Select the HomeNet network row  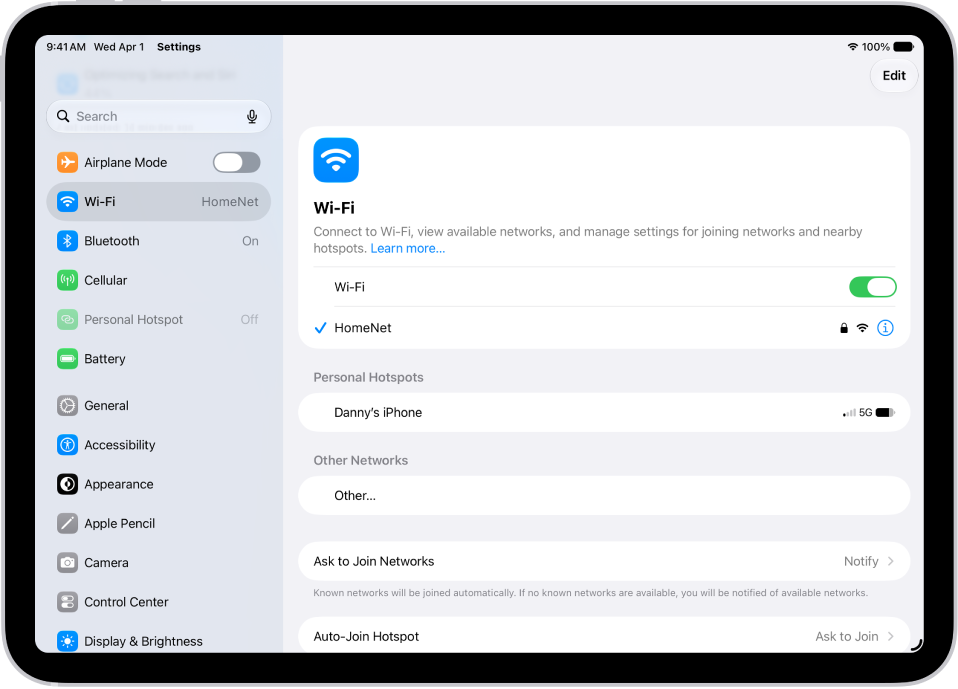pyautogui.click(x=604, y=328)
